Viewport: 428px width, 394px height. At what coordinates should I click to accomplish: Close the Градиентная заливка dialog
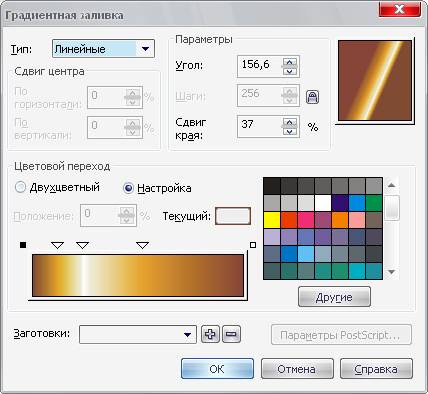pos(399,9)
